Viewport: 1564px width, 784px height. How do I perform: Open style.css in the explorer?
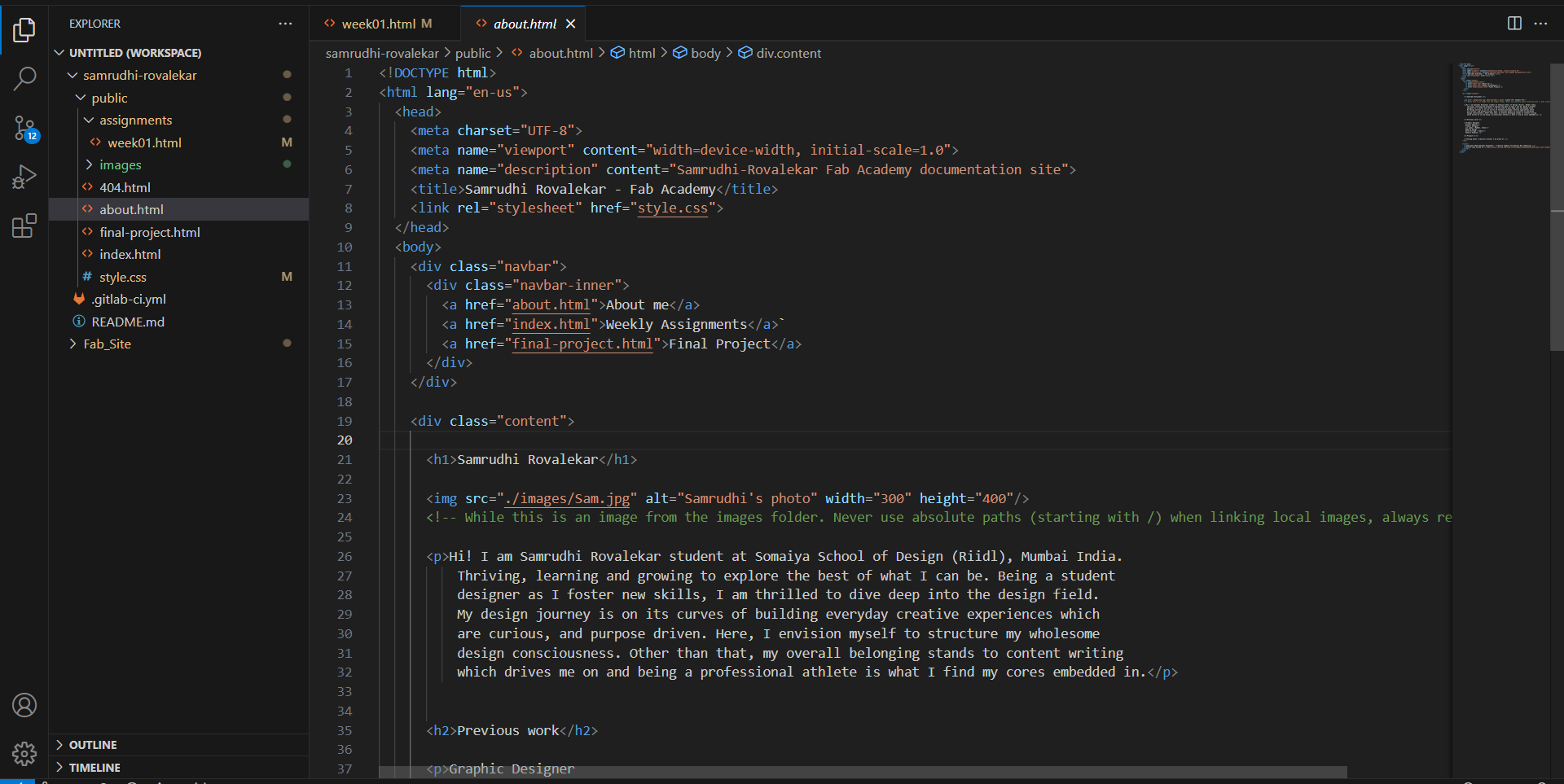pyautogui.click(x=123, y=277)
